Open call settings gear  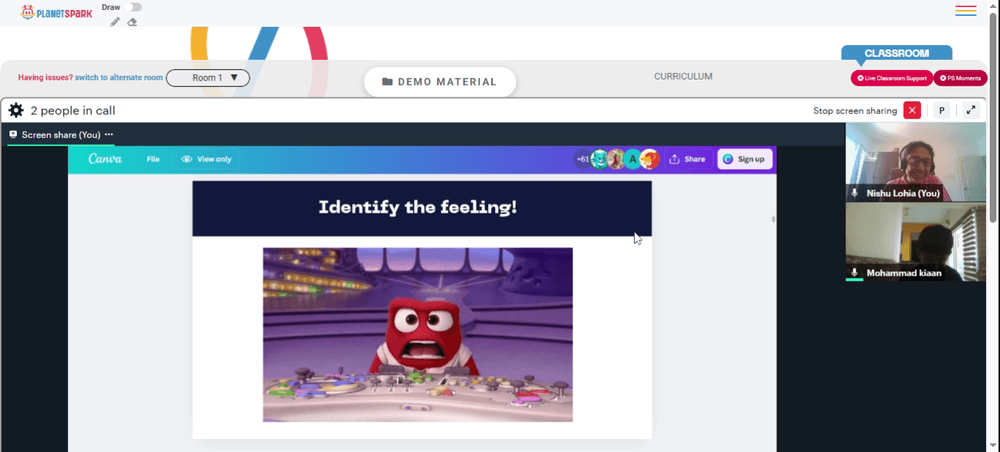(x=16, y=110)
